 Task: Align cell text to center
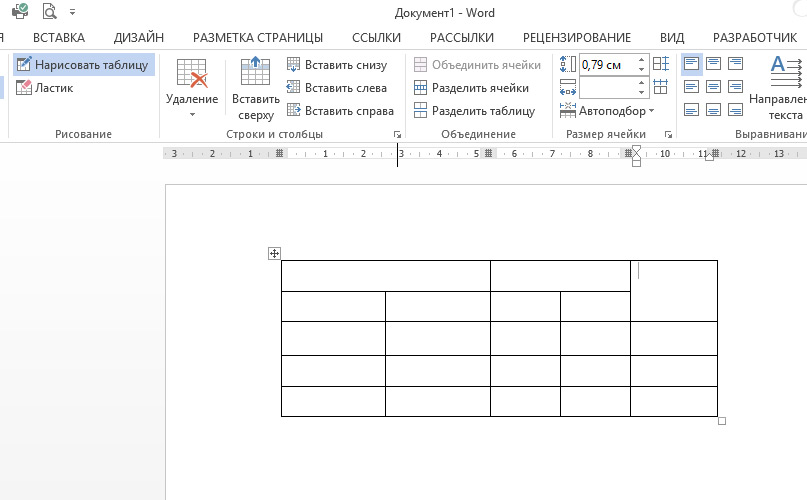pyautogui.click(x=713, y=87)
